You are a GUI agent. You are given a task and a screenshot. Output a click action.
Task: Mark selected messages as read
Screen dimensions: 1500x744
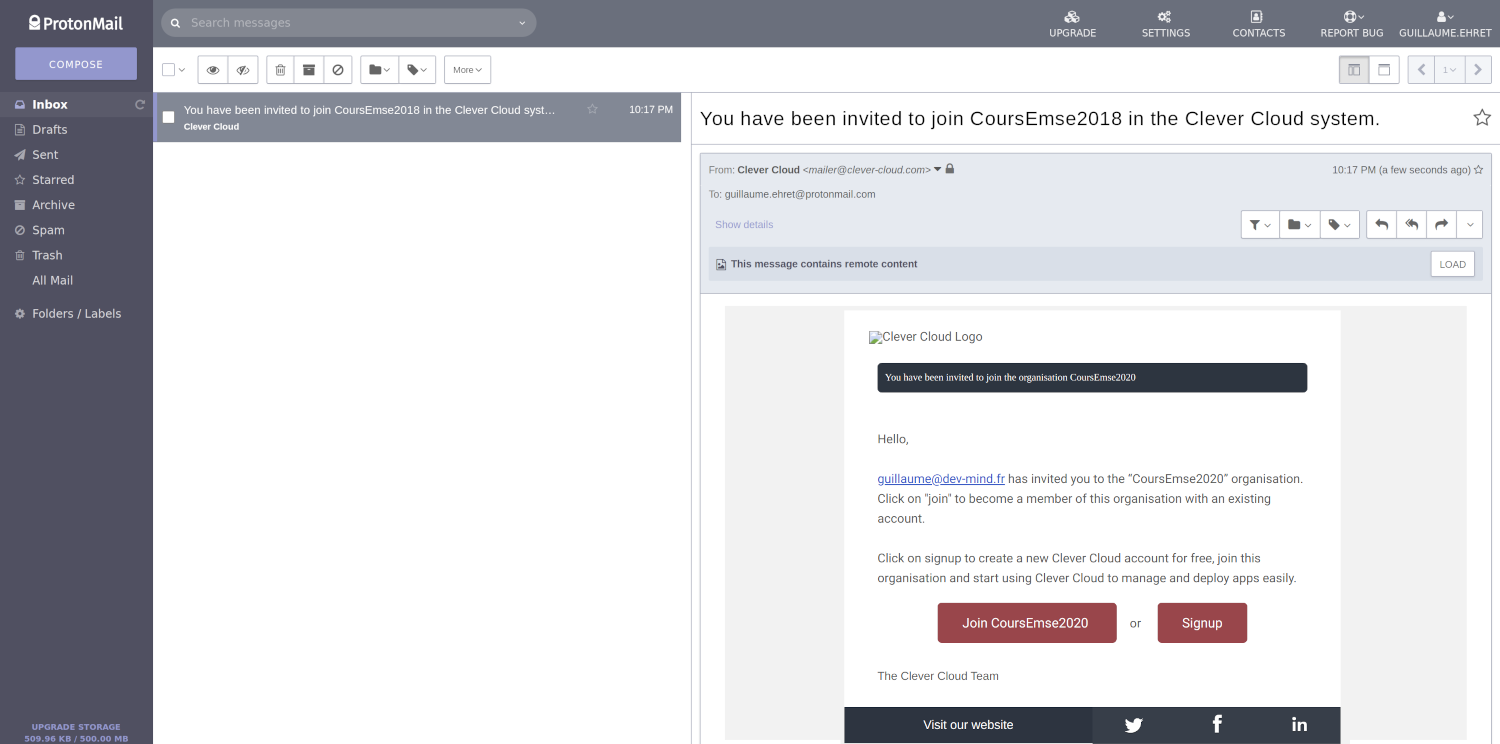tap(213, 70)
